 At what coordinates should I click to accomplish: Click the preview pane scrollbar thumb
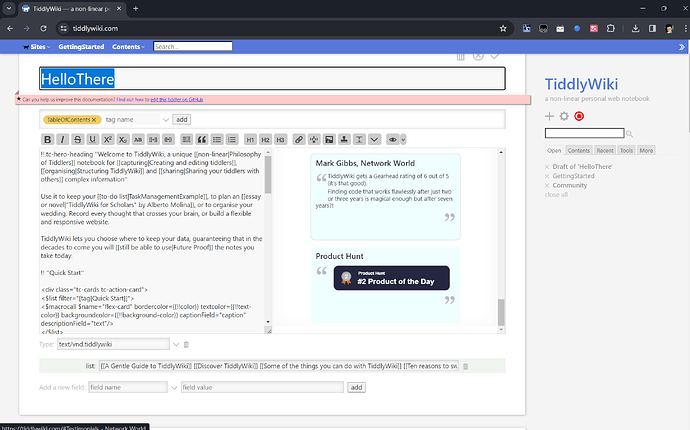click(x=501, y=312)
